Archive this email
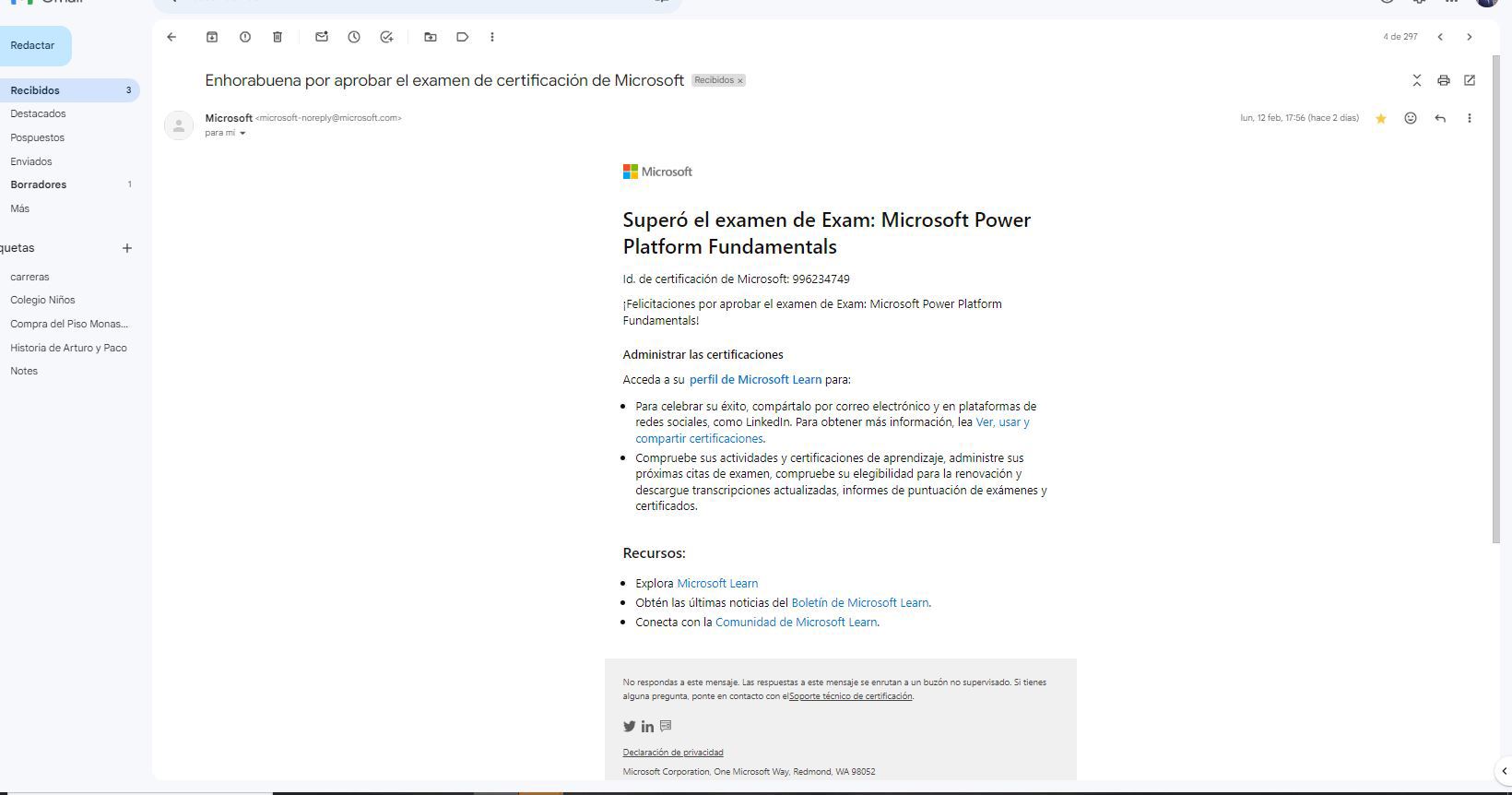1512x795 pixels. tap(212, 37)
